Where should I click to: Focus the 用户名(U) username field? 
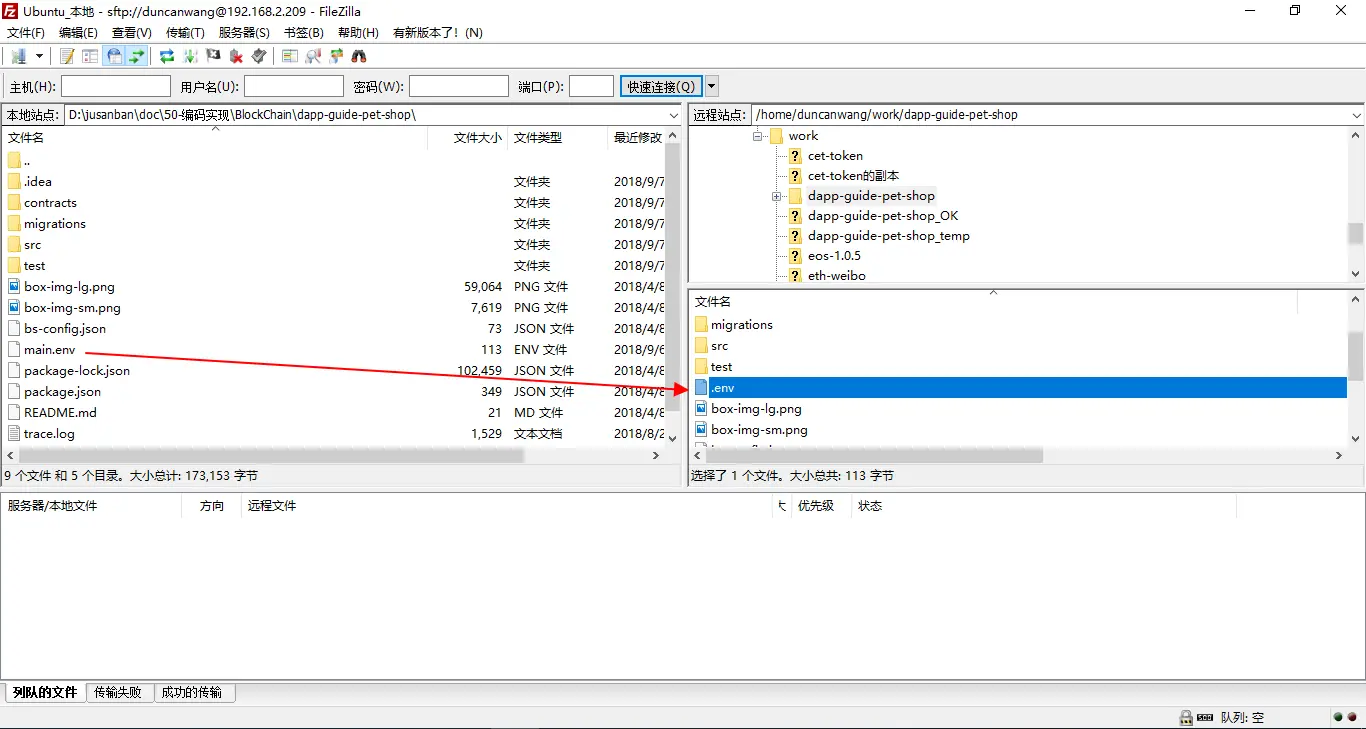tap(294, 87)
